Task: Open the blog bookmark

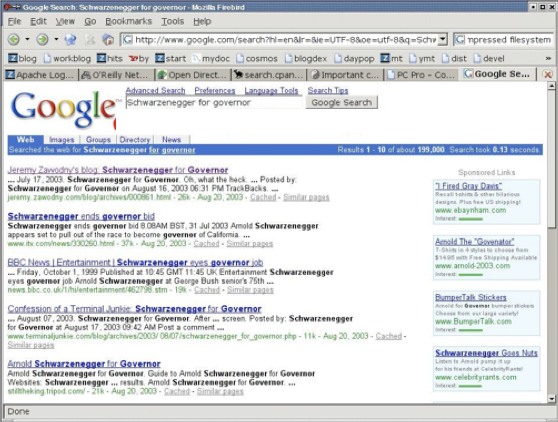Action: pyautogui.click(x=22, y=58)
